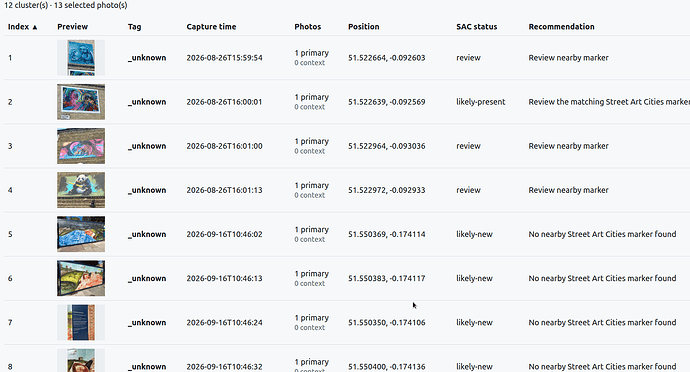Click position 51.550383, -0.174117
Screen dimensions: 690x372
(387, 278)
